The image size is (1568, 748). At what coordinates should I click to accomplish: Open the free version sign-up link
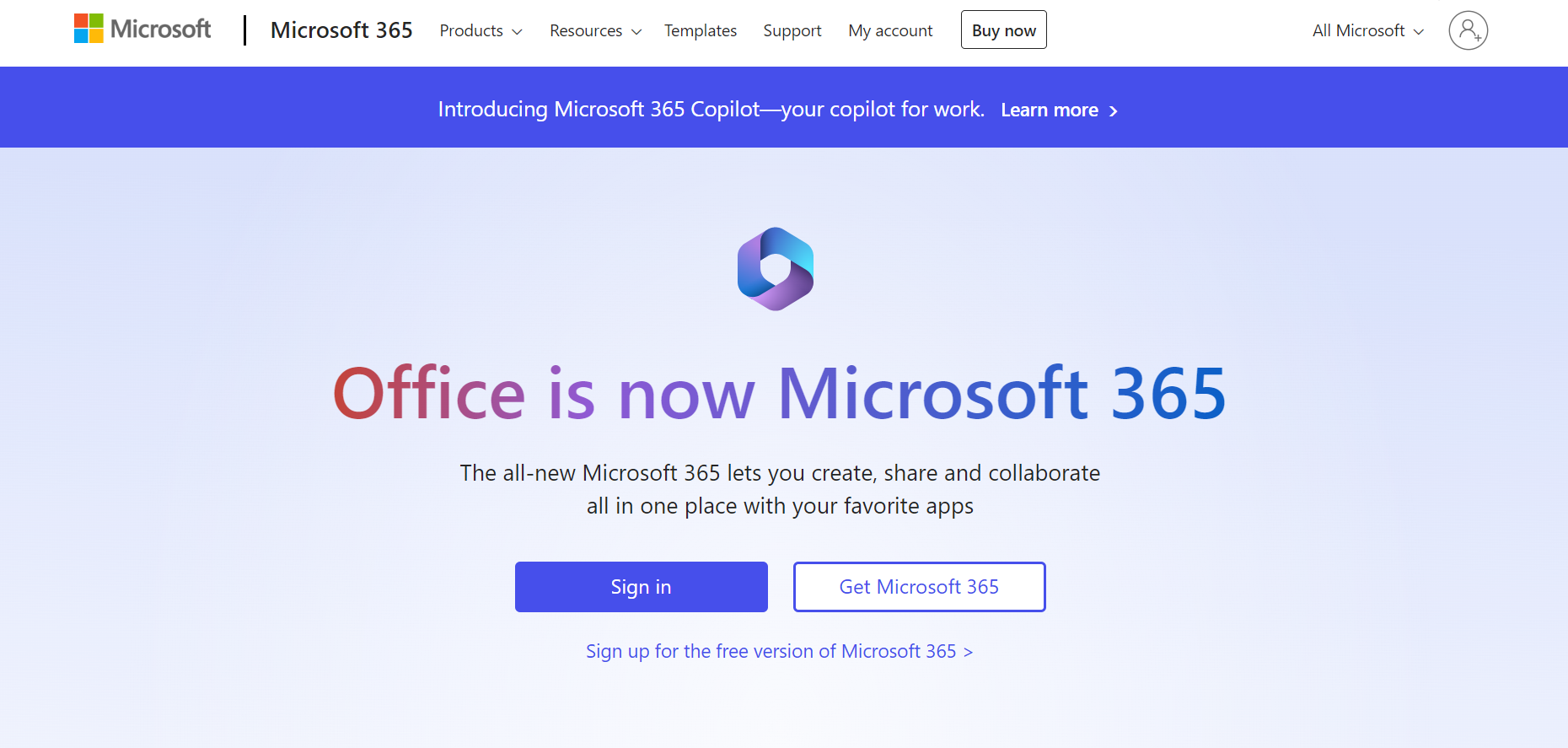tap(780, 651)
